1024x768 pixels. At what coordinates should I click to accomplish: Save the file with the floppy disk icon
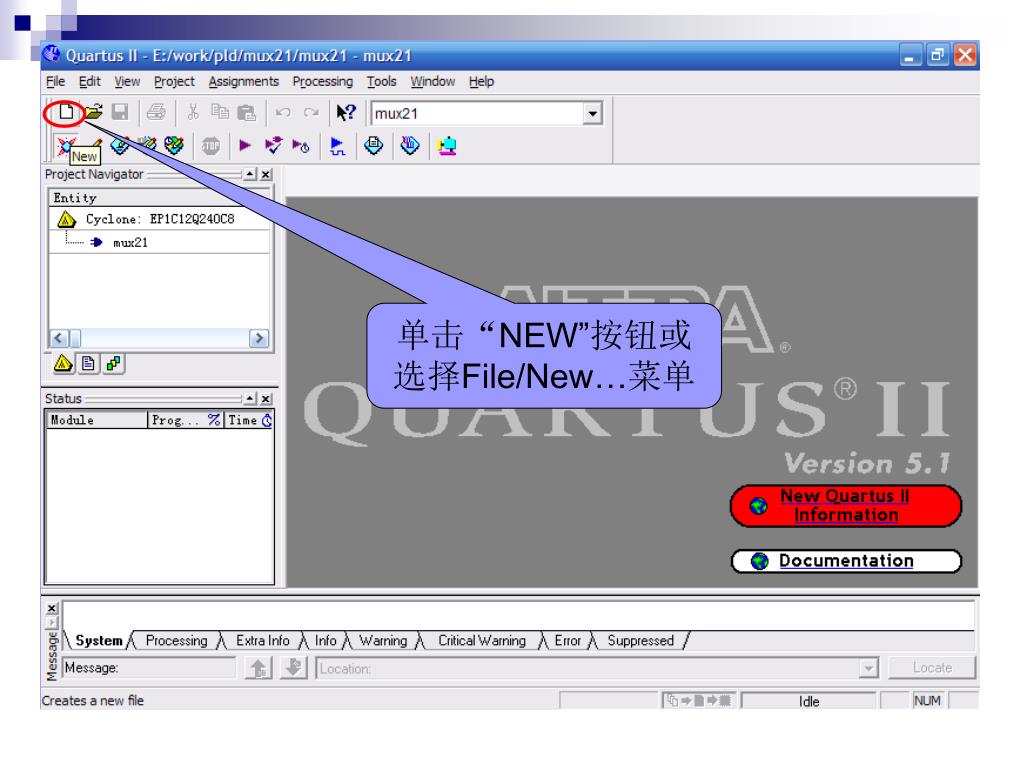click(x=120, y=112)
